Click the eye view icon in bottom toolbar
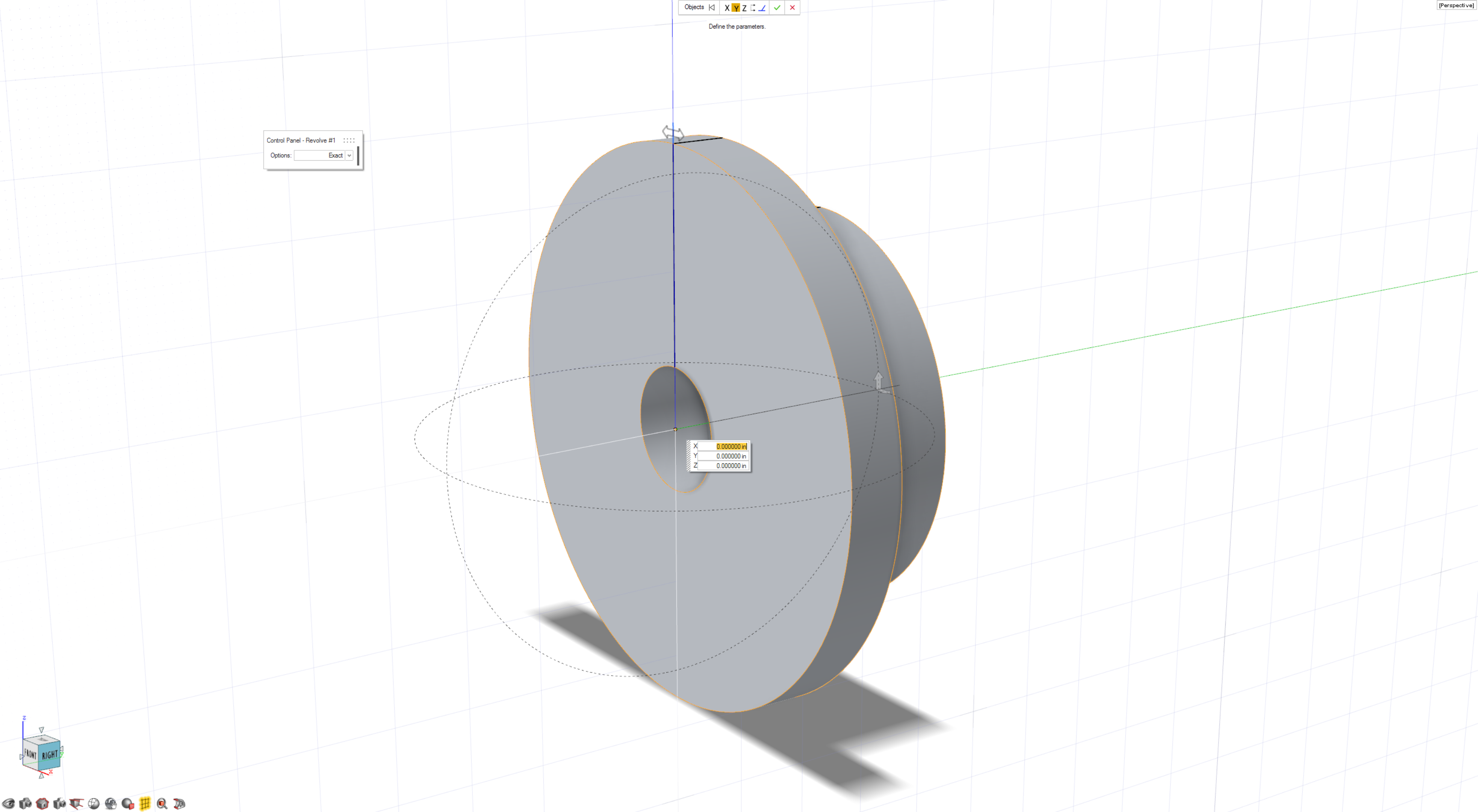The image size is (1478, 812). tap(8, 803)
